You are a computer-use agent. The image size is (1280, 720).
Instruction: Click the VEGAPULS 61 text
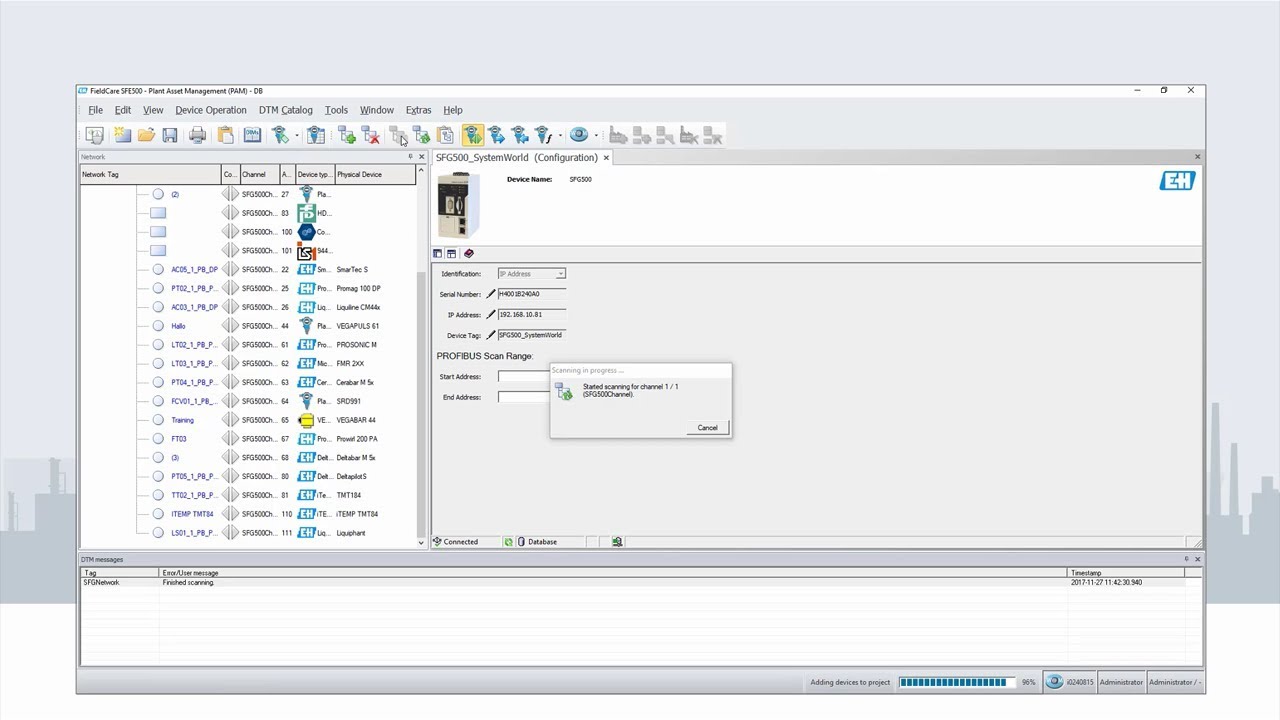point(358,326)
